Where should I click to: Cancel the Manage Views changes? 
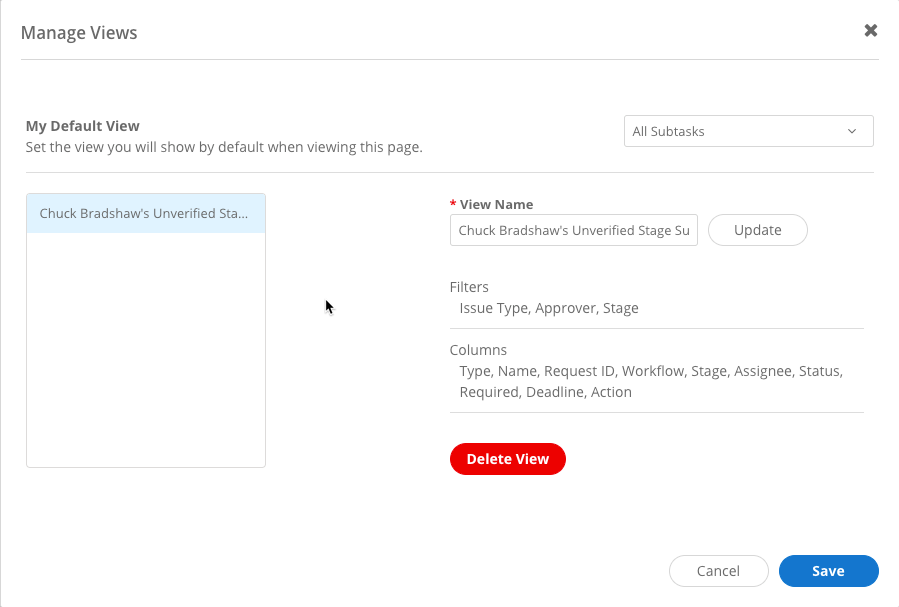[x=718, y=570]
